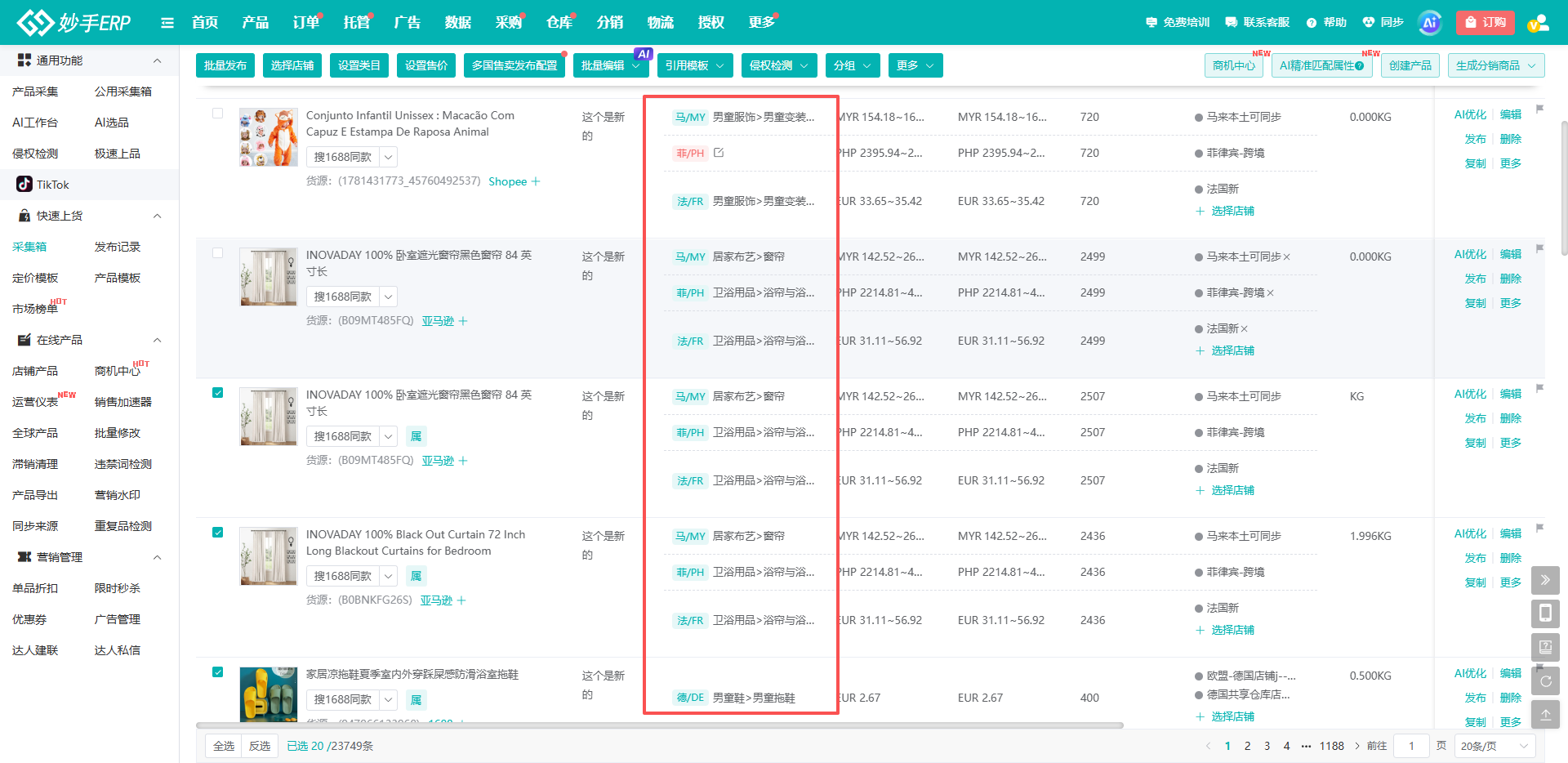This screenshot has height=763, width=1568.
Task: Click the floating double-arrow expand icon
Action: 1545,580
